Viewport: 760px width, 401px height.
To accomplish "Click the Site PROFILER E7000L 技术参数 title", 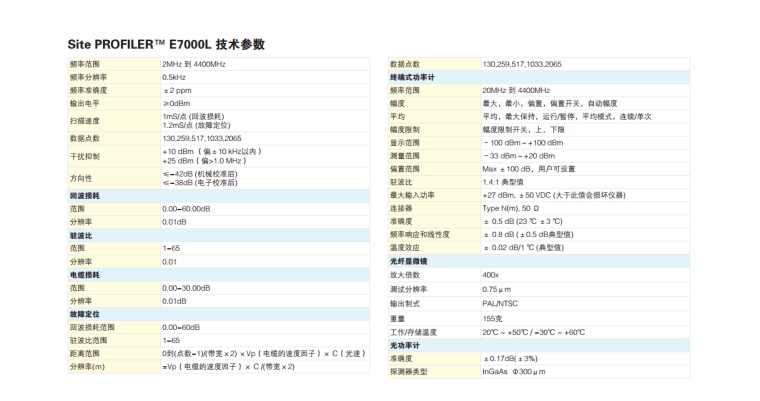I will [166, 45].
